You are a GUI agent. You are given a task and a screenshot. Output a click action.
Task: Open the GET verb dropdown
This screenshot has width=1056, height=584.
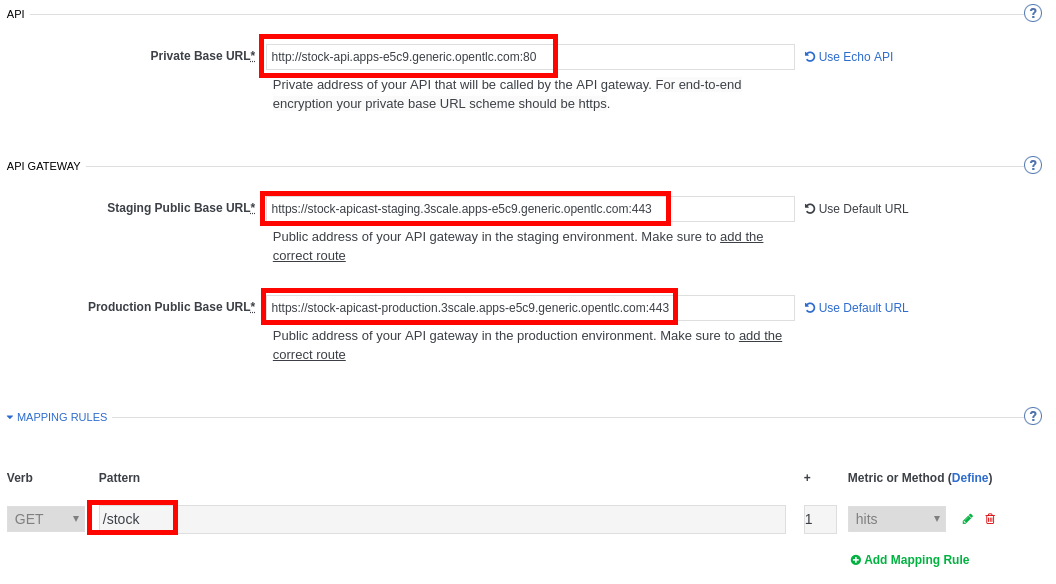point(46,519)
